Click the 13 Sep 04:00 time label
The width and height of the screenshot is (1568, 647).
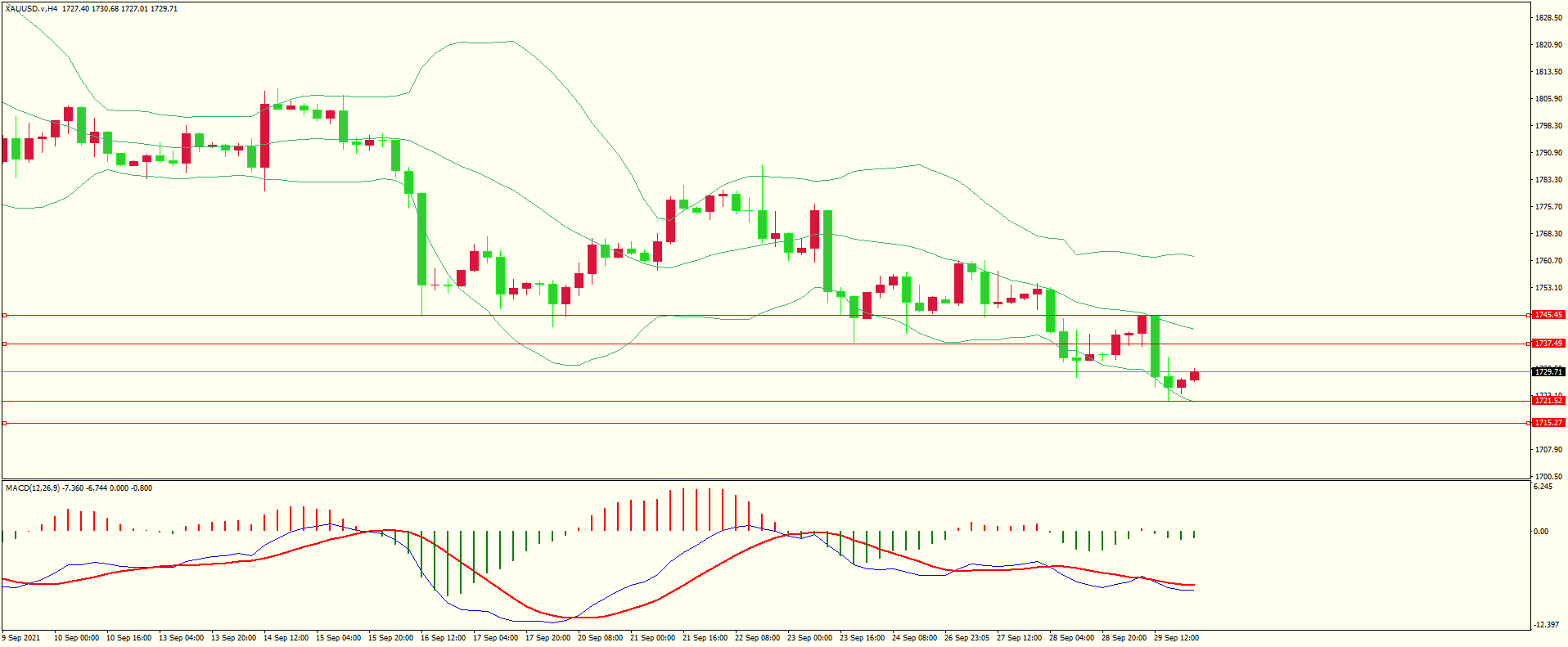181,638
